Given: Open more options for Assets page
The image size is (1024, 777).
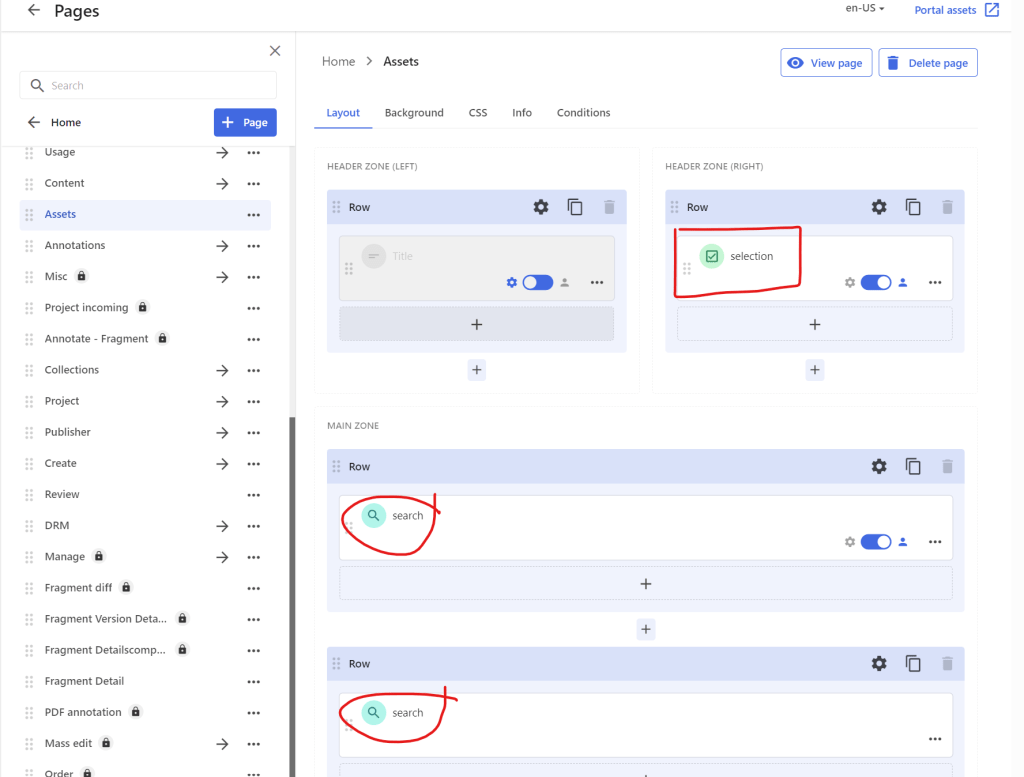Looking at the screenshot, I should pos(254,215).
